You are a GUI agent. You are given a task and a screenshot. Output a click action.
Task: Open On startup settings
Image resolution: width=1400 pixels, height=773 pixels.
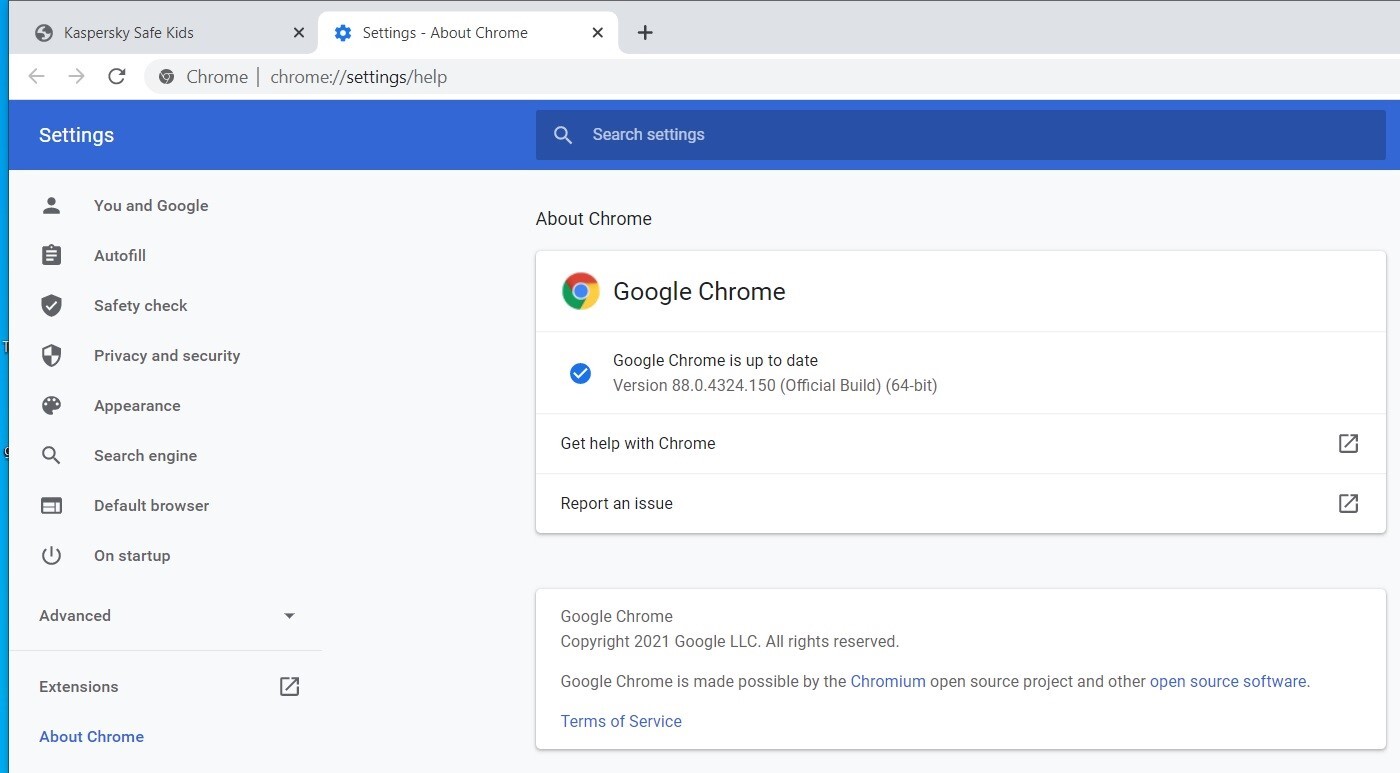(132, 555)
